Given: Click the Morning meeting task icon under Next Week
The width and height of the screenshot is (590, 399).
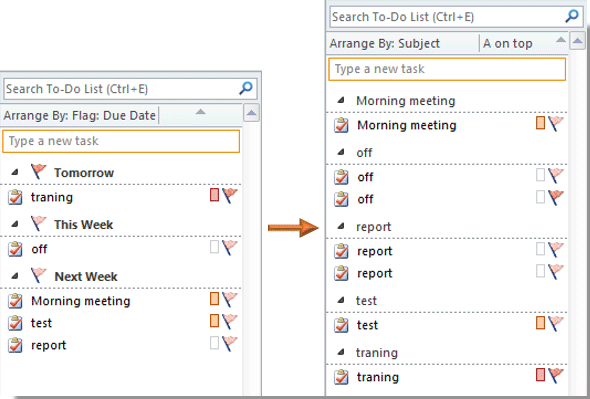Looking at the screenshot, I should coord(15,301).
